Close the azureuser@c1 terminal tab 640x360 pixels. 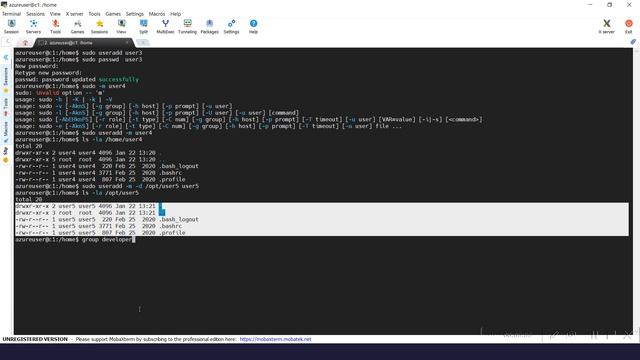(x=127, y=42)
